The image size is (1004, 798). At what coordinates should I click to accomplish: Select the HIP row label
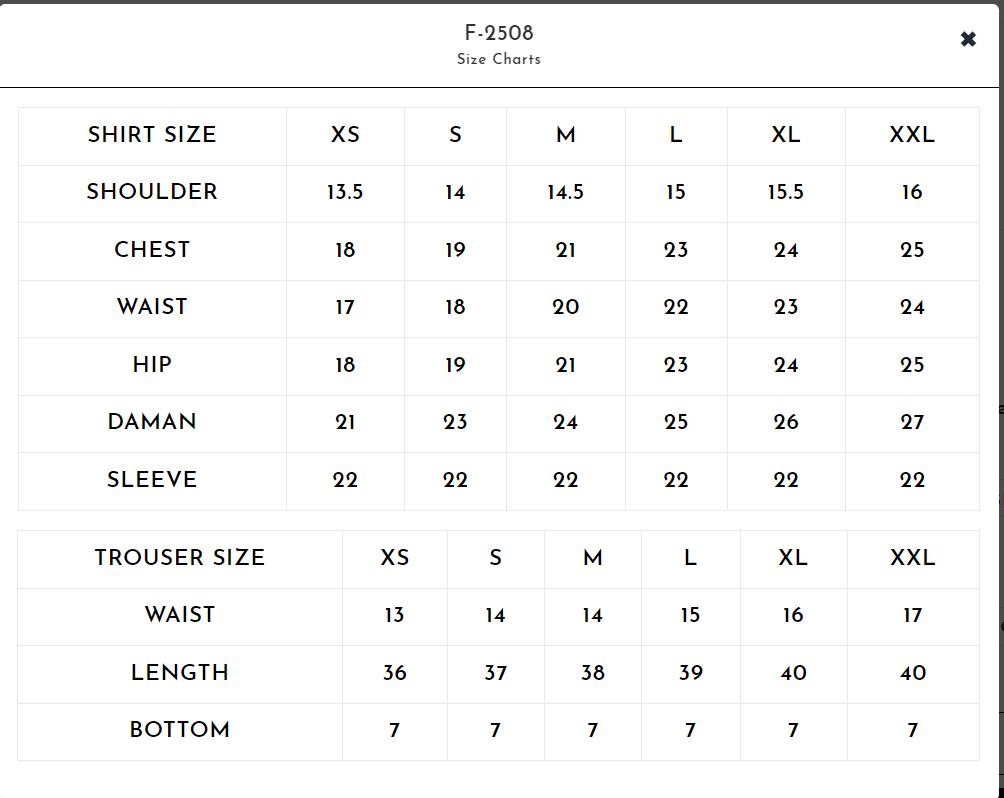(x=152, y=365)
